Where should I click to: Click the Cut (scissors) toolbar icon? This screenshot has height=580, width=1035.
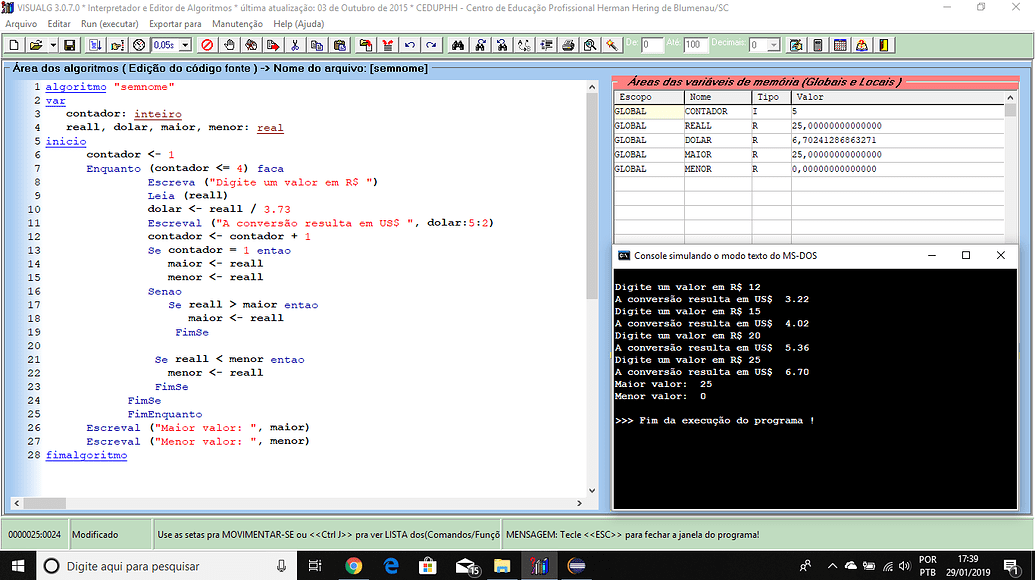pyautogui.click(x=295, y=45)
